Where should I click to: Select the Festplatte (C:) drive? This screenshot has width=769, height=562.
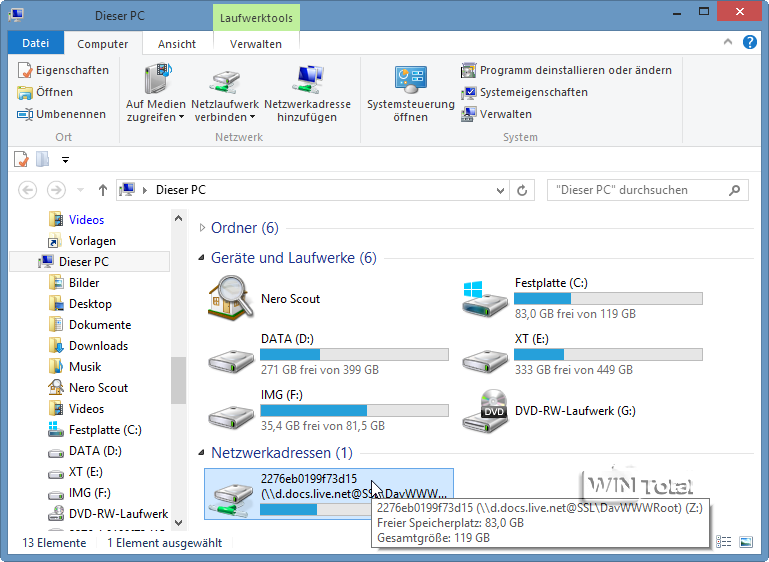click(x=583, y=298)
